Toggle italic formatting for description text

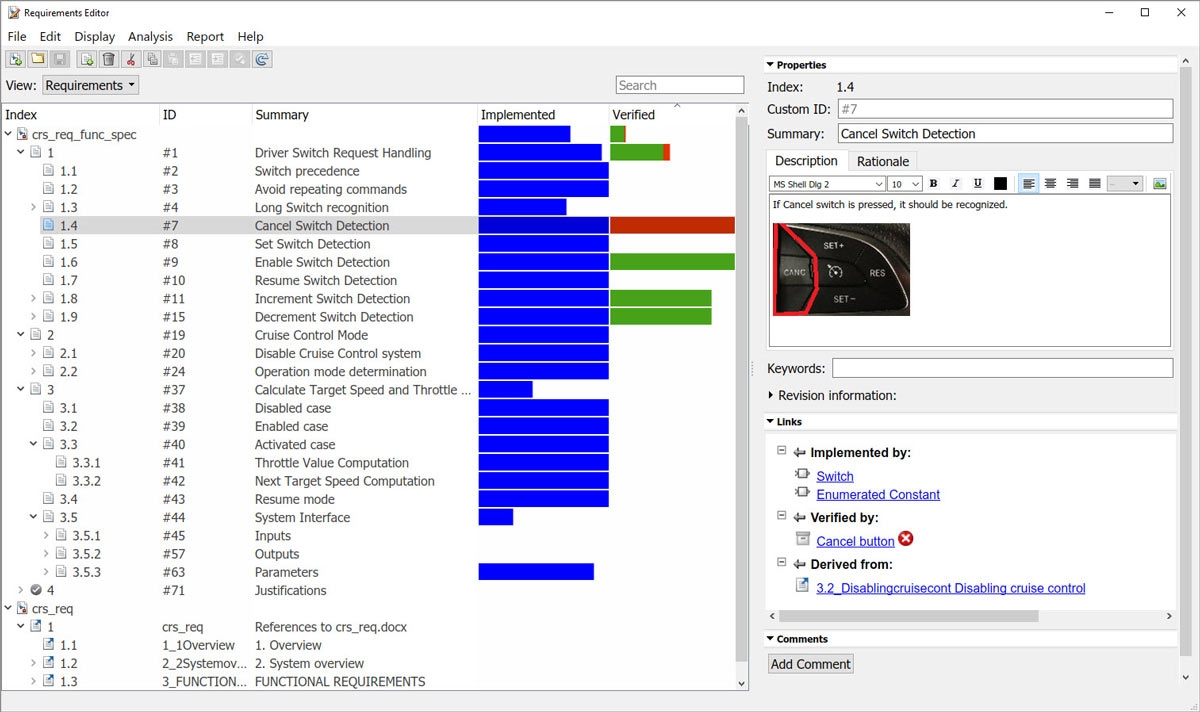[954, 183]
